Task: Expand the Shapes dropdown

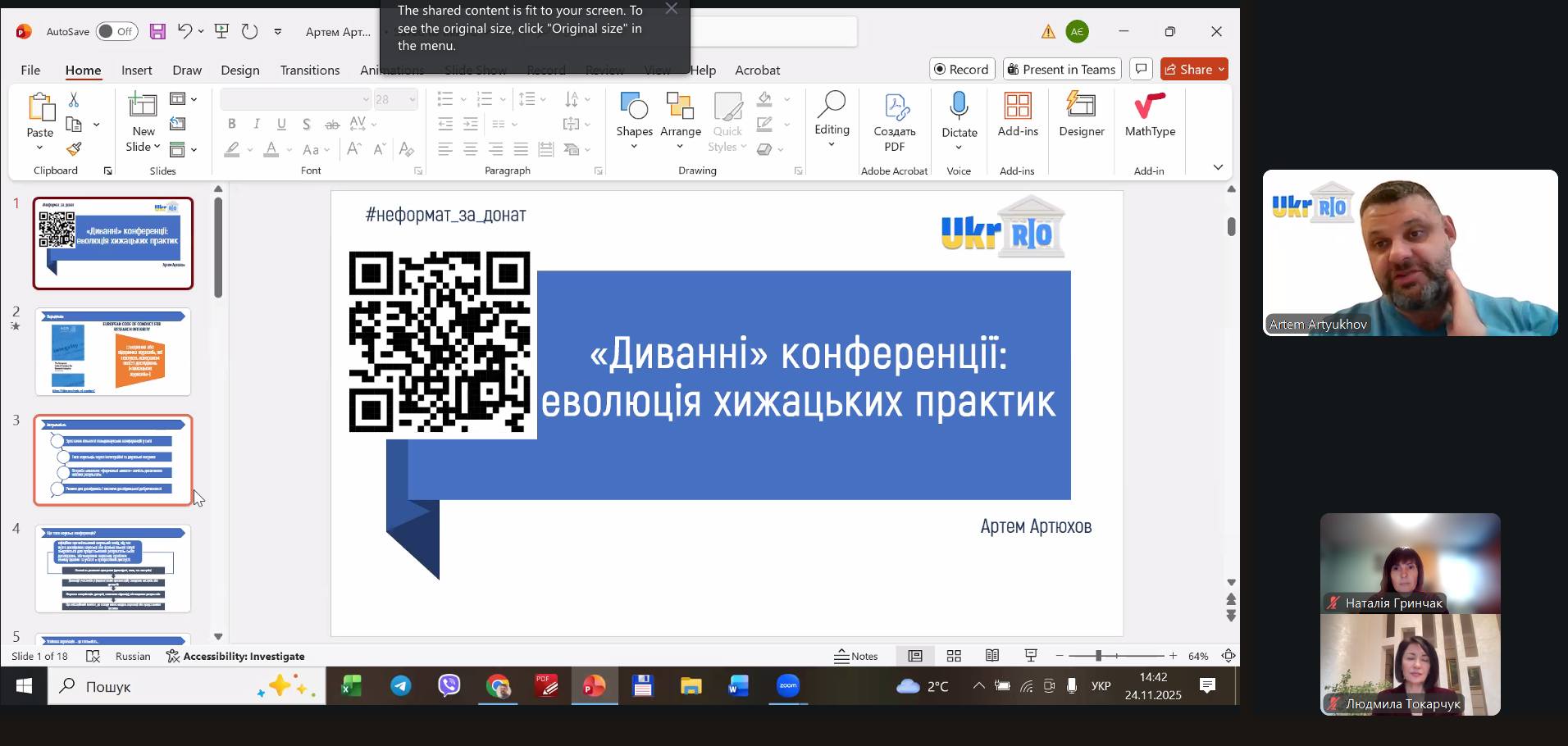Action: coord(634,147)
